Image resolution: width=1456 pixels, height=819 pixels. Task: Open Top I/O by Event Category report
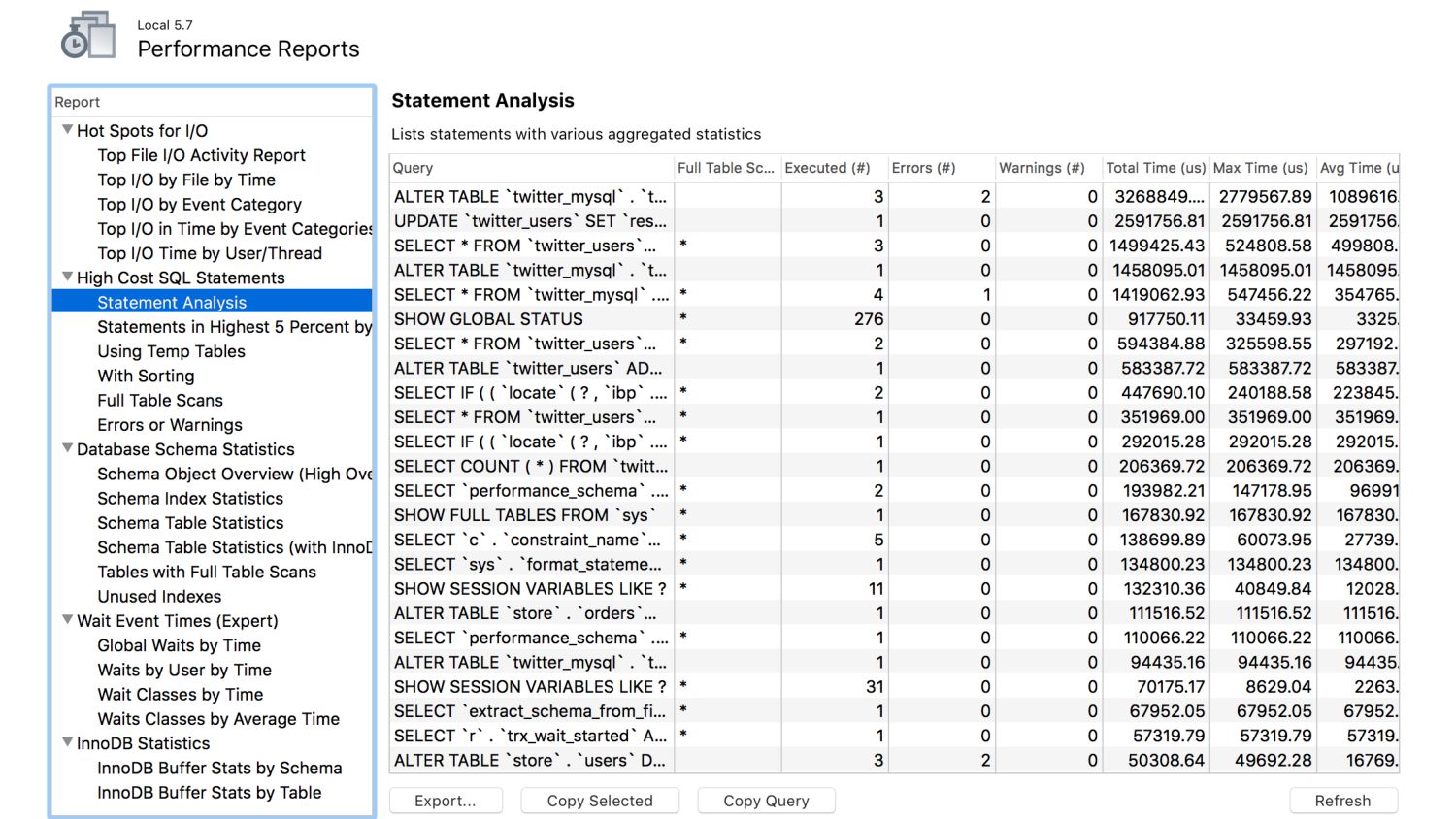199,204
